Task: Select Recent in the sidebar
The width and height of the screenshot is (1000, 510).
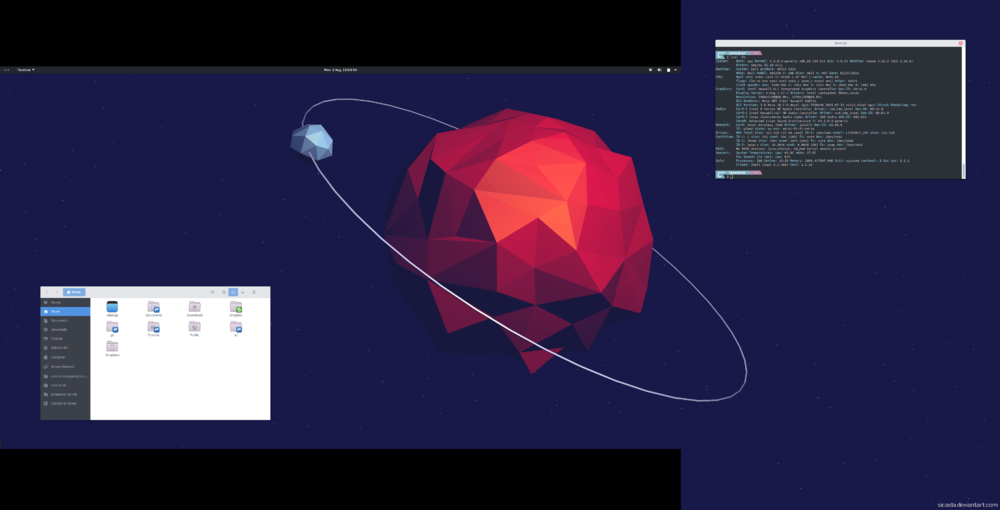Action: (x=65, y=302)
